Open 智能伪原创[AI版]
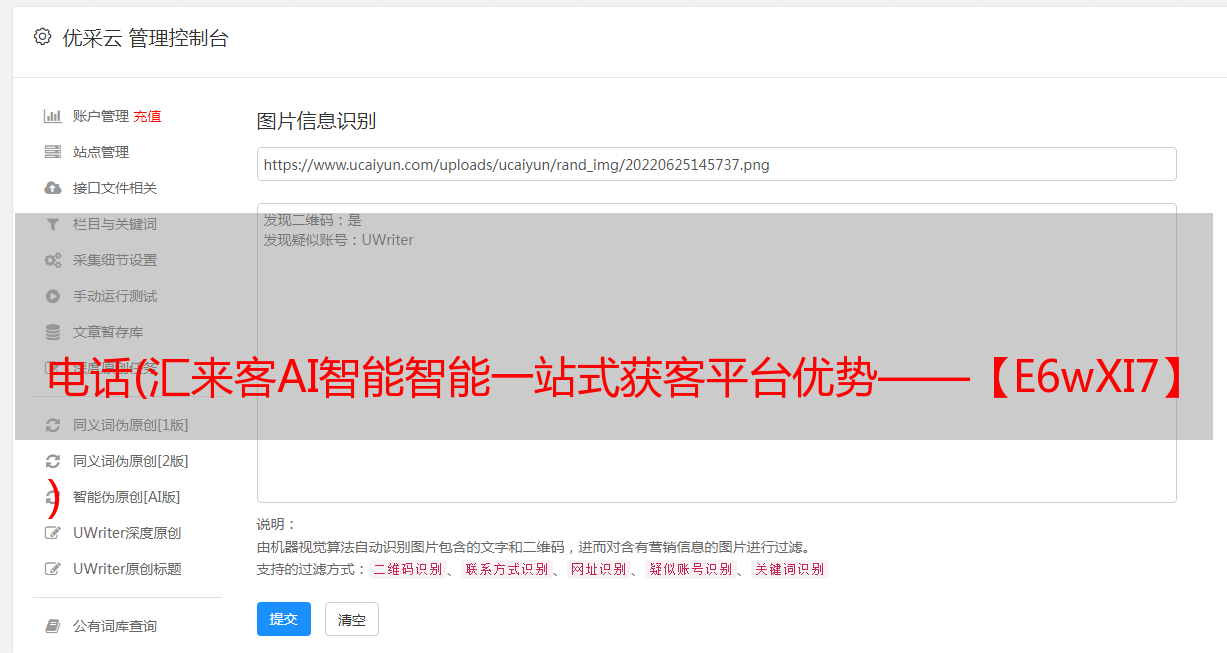The width and height of the screenshot is (1227, 653). [126, 497]
